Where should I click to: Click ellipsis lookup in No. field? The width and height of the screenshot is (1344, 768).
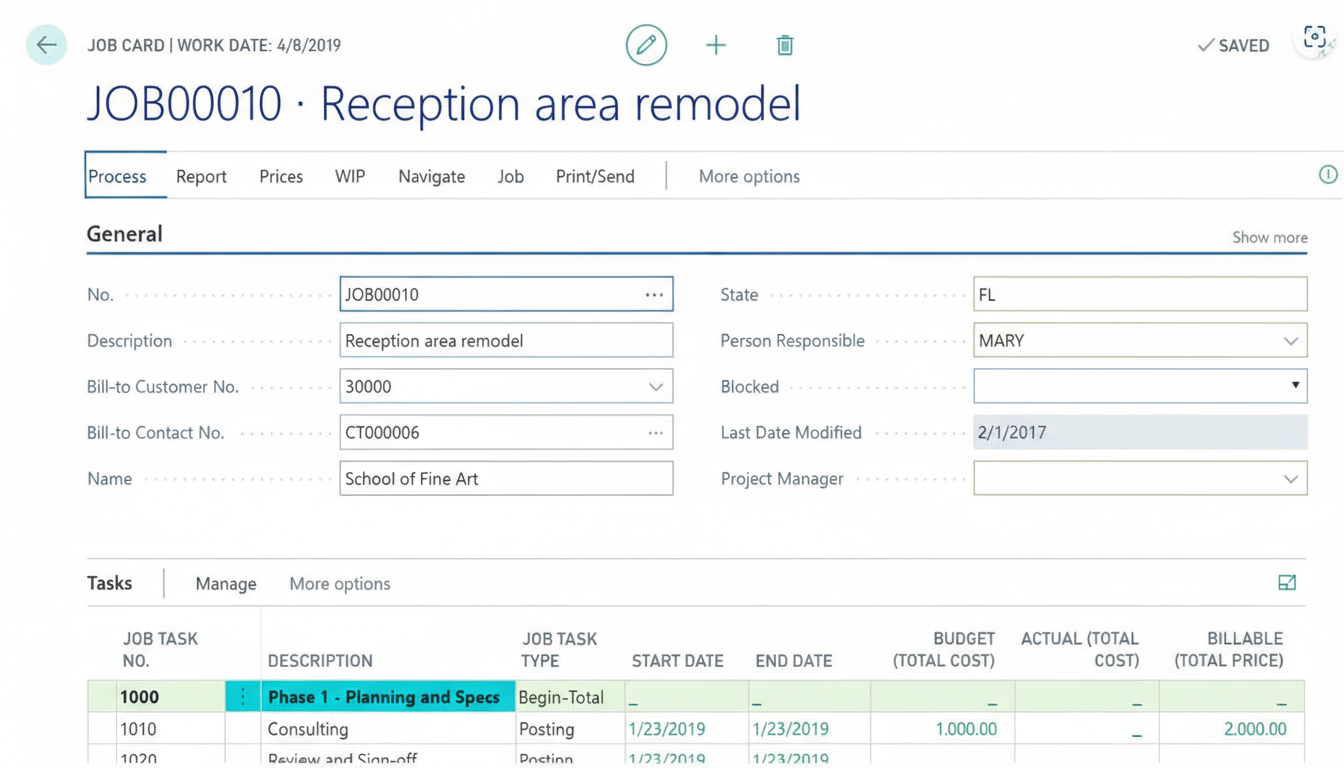pyautogui.click(x=654, y=295)
